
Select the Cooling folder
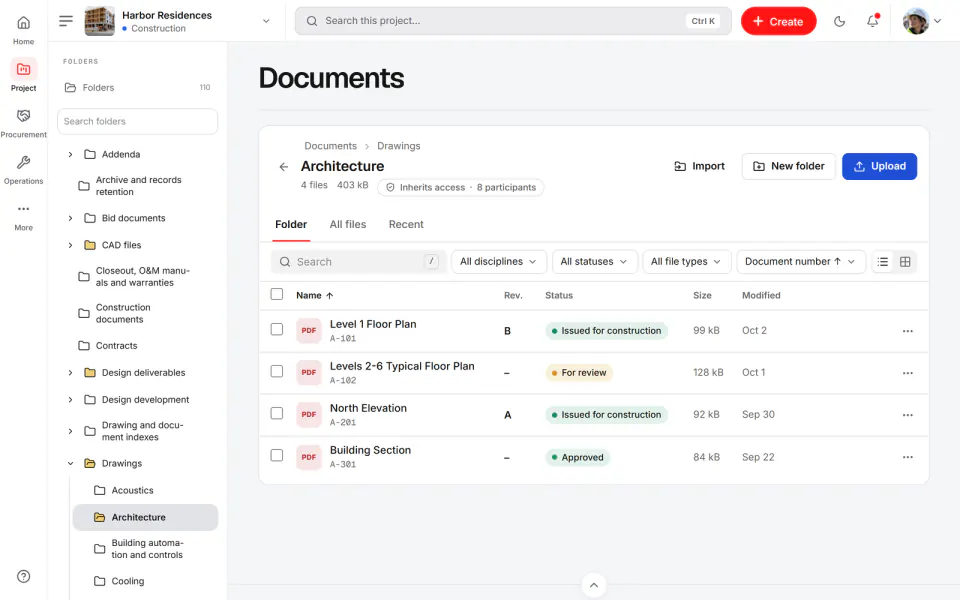point(144,581)
